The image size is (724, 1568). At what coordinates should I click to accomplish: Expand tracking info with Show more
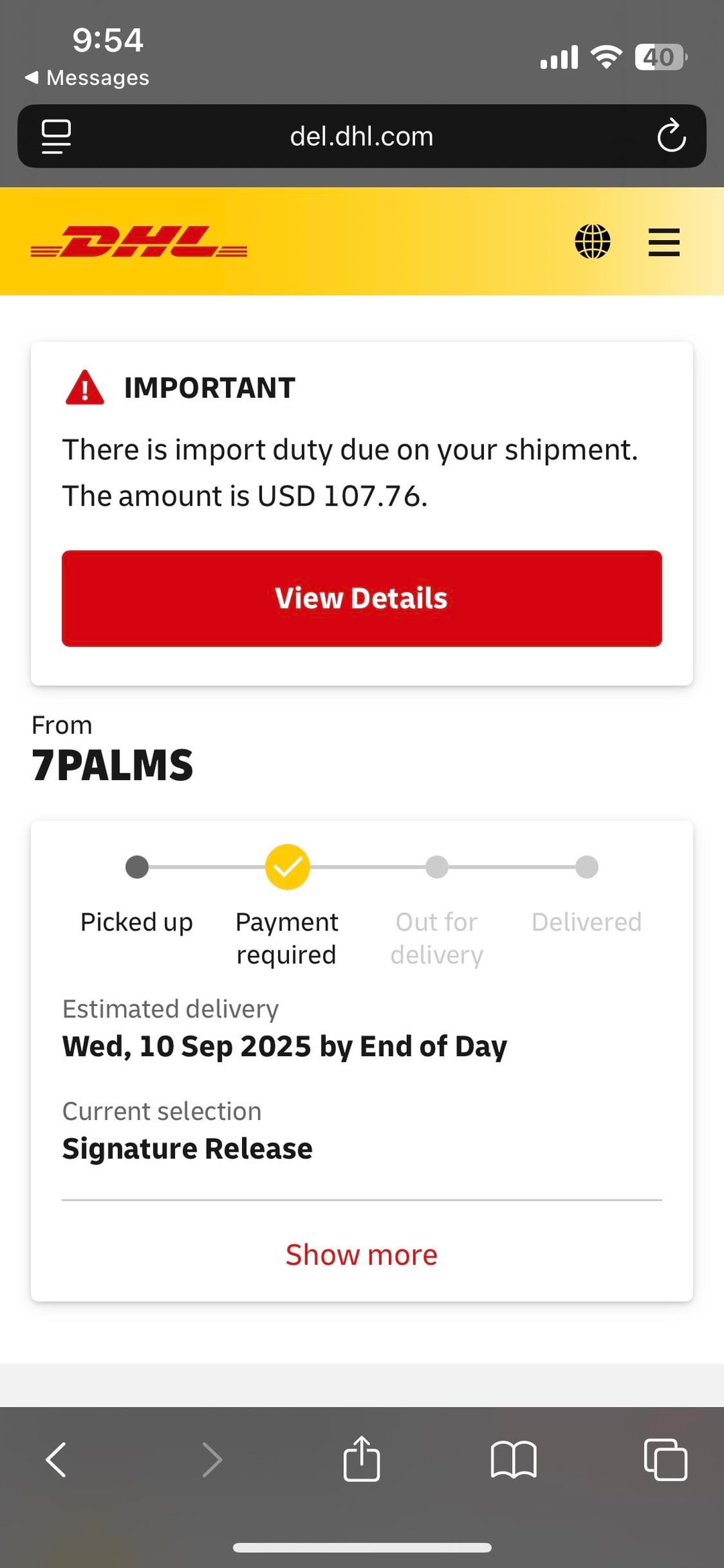pyautogui.click(x=361, y=1254)
